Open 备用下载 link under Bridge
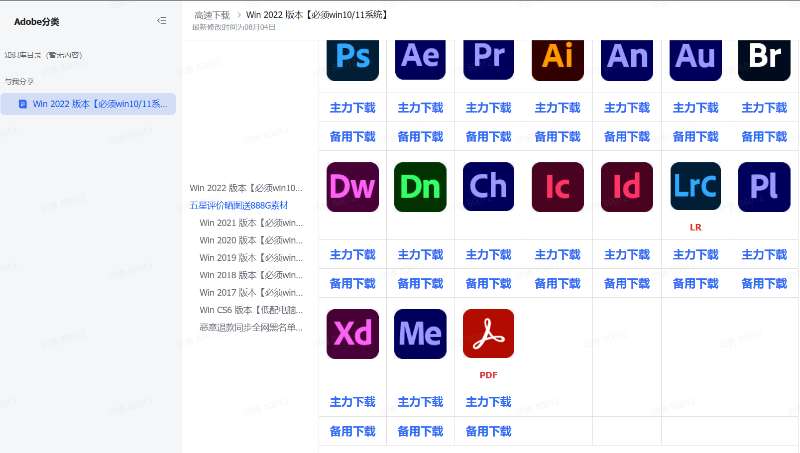The width and height of the screenshot is (800, 453). [x=764, y=137]
